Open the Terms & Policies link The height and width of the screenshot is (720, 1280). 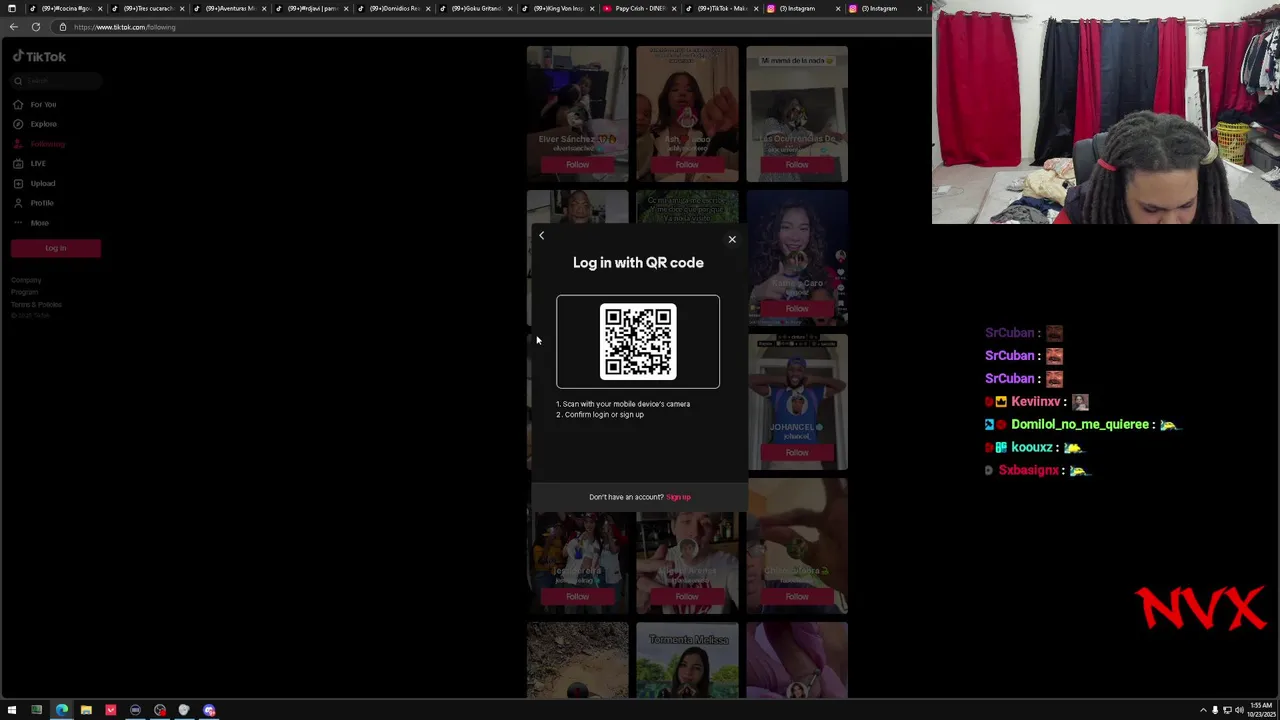click(x=36, y=304)
